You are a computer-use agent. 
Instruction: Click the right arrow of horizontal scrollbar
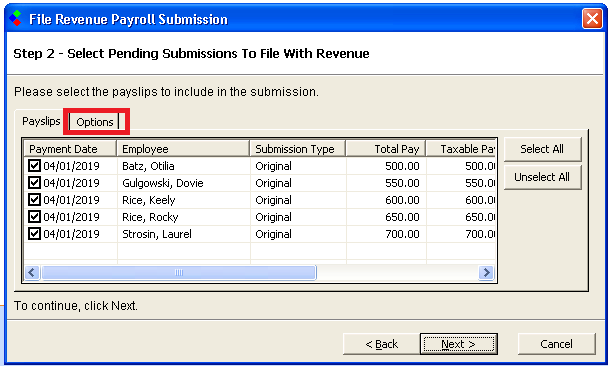pos(486,273)
